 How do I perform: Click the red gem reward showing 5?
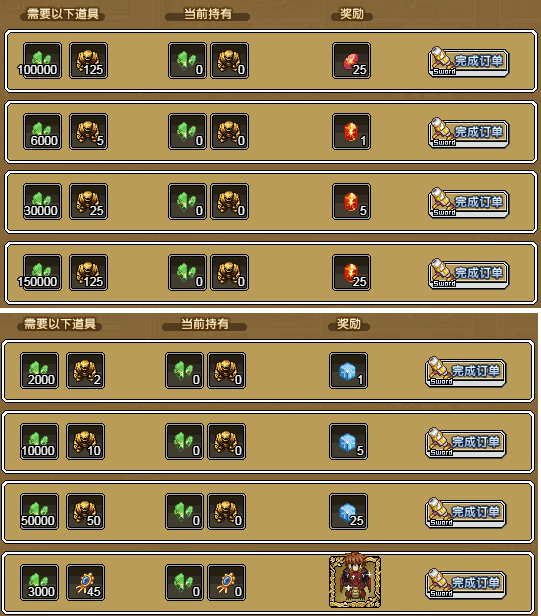coord(351,202)
